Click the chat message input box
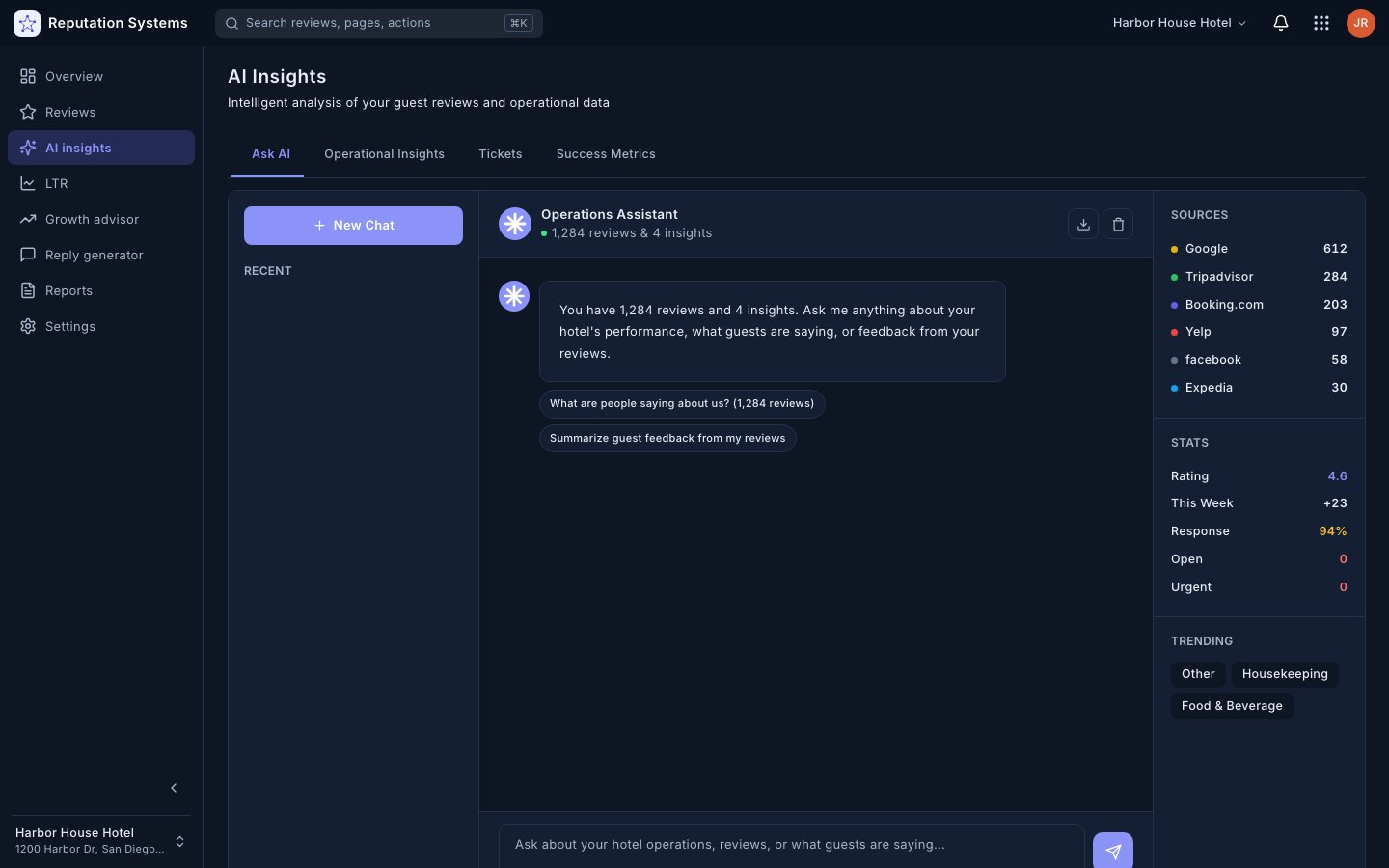The height and width of the screenshot is (868, 1389). point(792,845)
